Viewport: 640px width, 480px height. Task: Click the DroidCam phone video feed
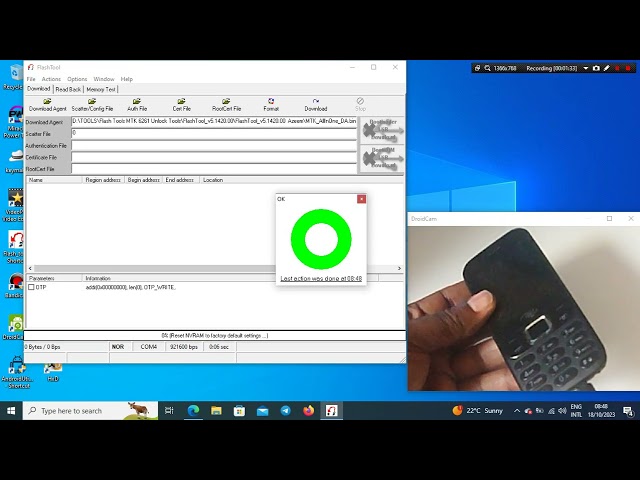point(524,309)
